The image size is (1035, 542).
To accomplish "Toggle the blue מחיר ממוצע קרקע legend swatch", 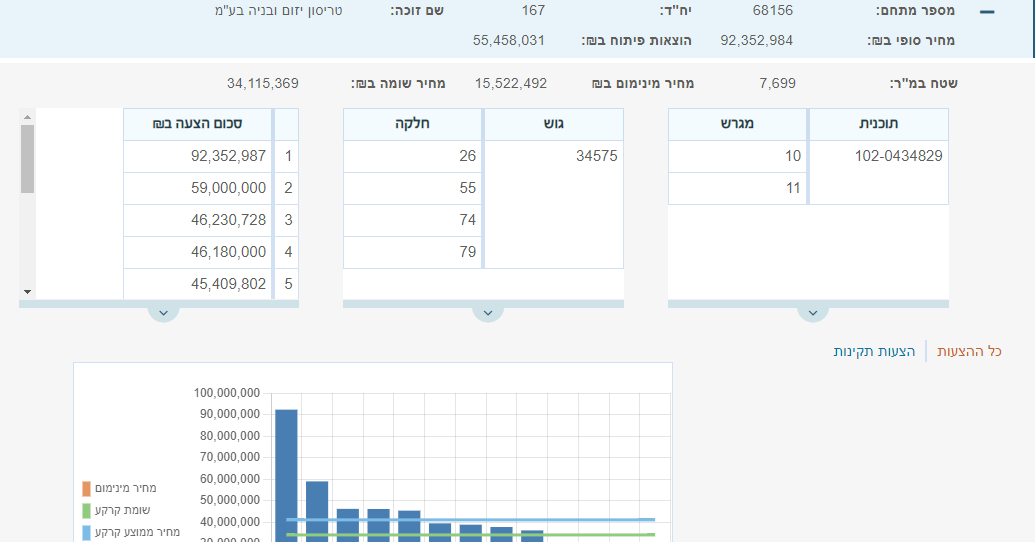I will [87, 532].
